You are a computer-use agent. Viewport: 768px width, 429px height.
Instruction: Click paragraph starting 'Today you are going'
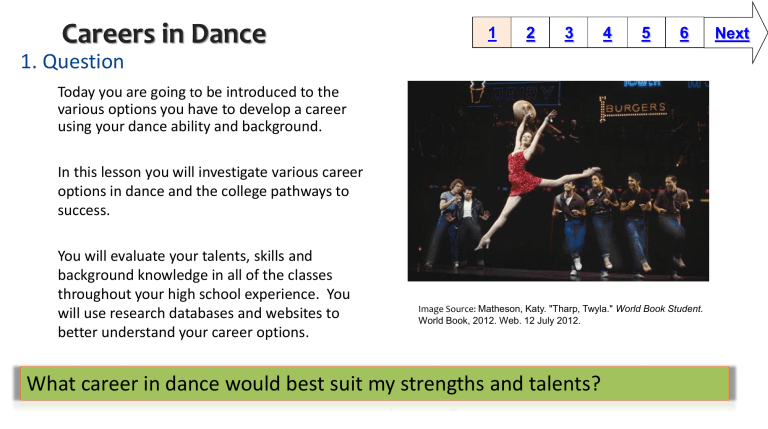(x=202, y=109)
